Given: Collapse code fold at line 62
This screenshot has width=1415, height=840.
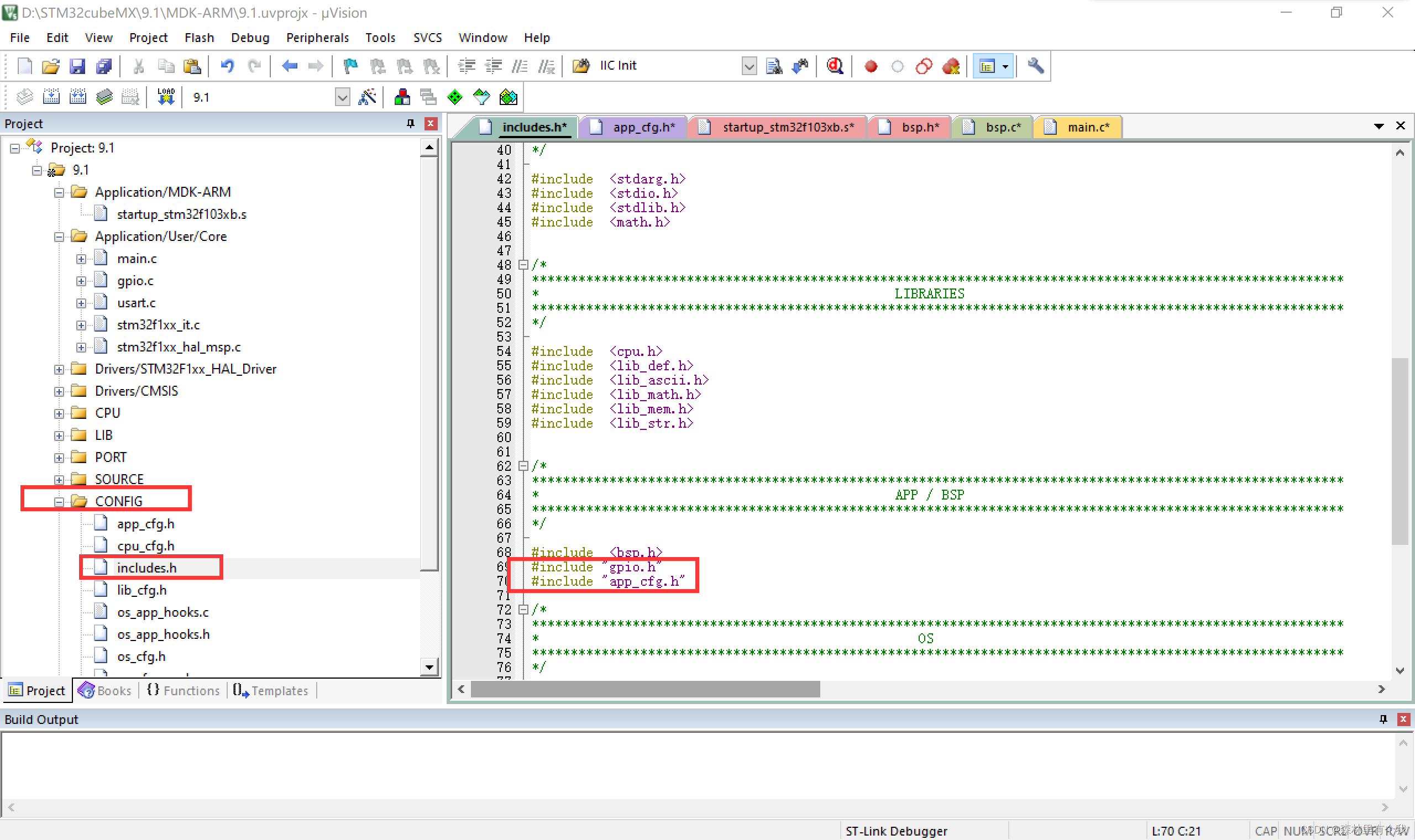Looking at the screenshot, I should tap(523, 466).
